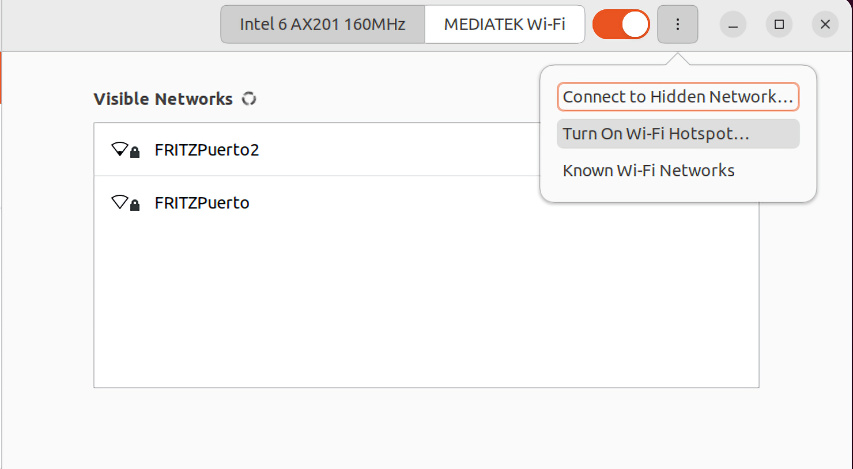
Task: Connect to the FRITZPuerto network
Action: coord(317,202)
